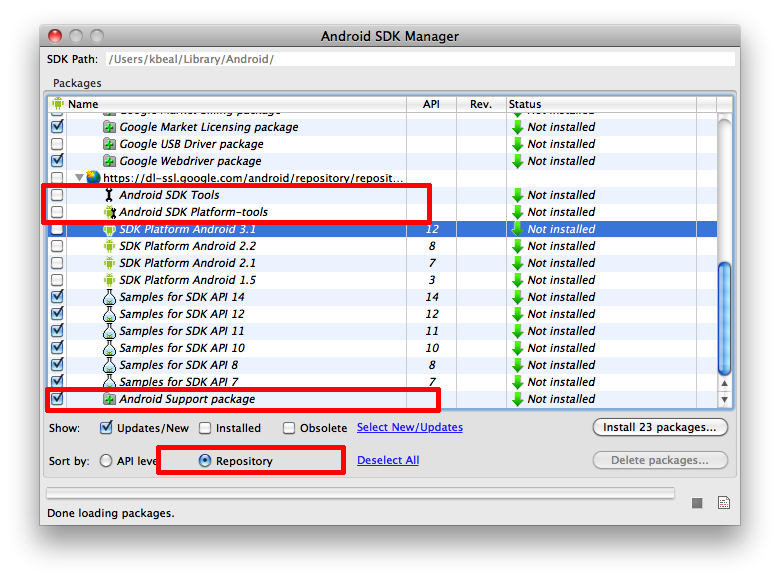Click the android icon for SDK Platform Android 1.5
The height and width of the screenshot is (580, 780).
click(109, 280)
